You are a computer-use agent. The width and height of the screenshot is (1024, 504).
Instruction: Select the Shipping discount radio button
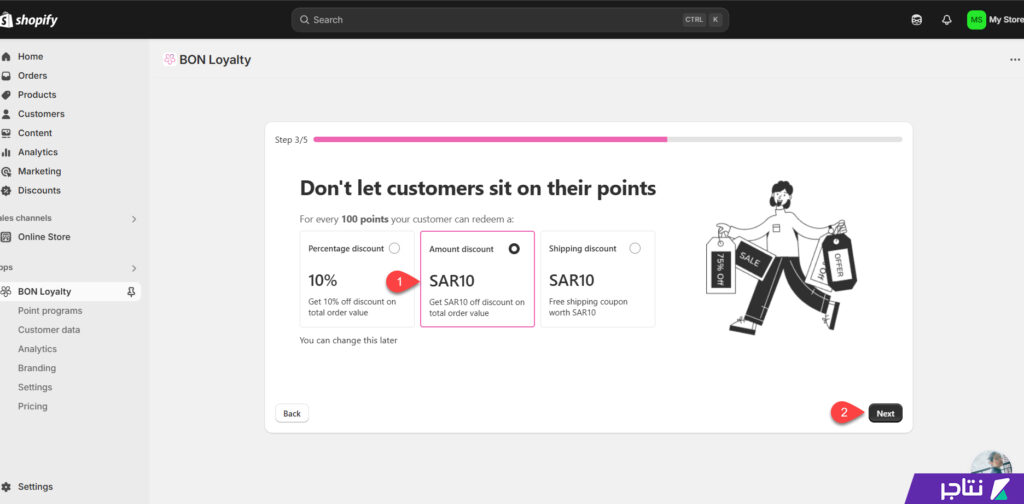635,248
